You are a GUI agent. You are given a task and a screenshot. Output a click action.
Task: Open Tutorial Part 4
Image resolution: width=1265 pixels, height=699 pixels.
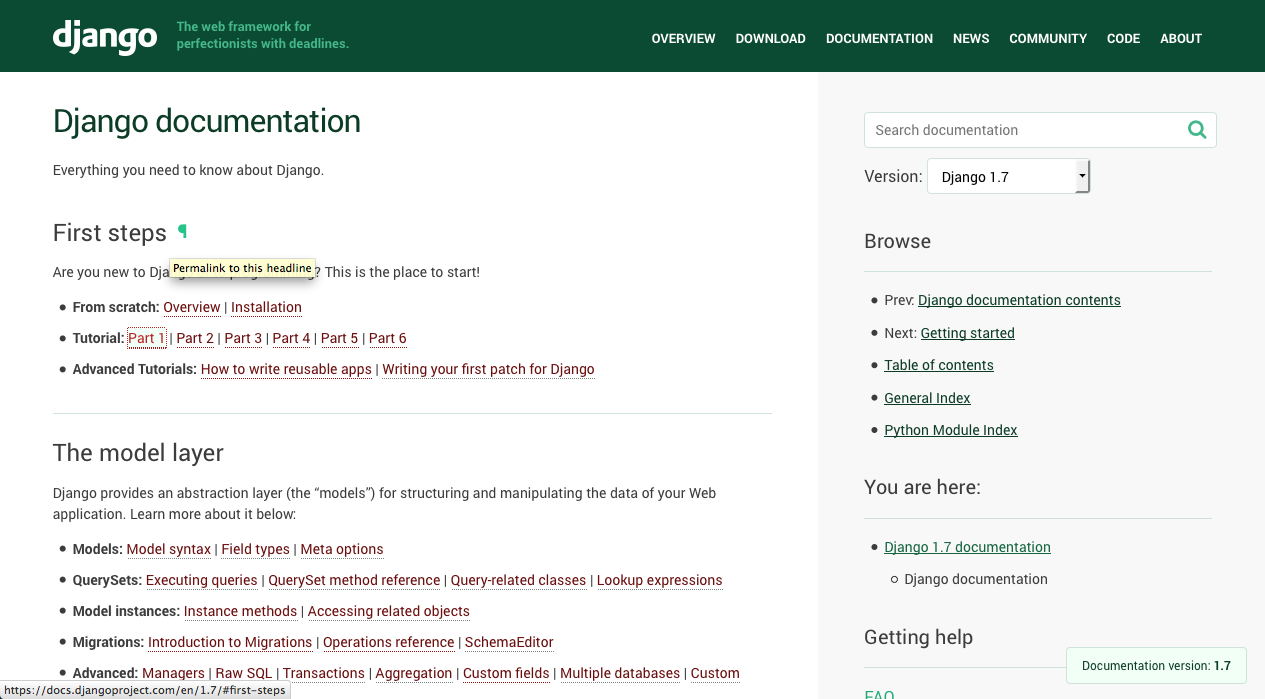pyautogui.click(x=291, y=338)
